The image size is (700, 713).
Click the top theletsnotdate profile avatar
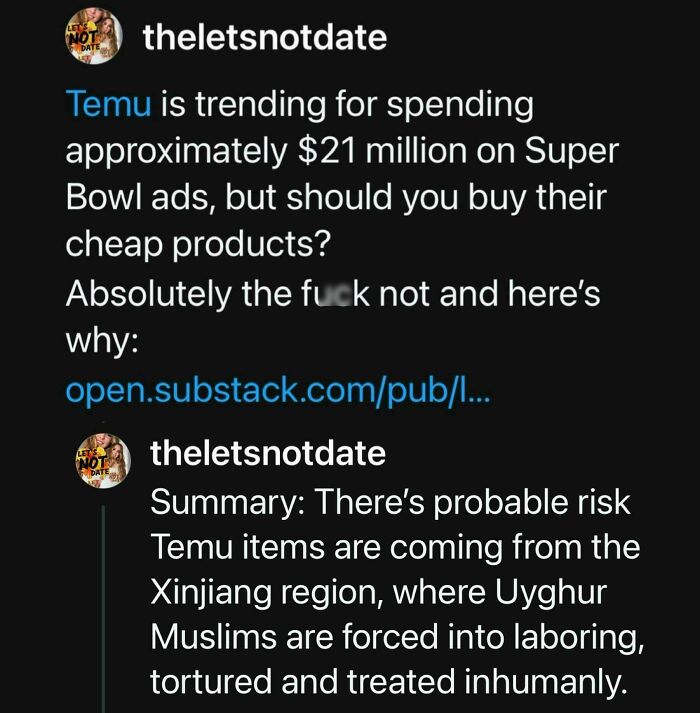(x=92, y=40)
